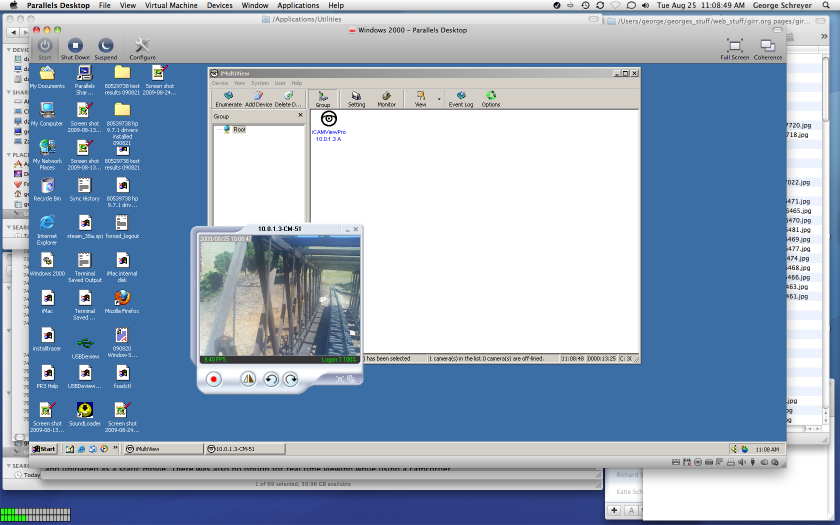Click the Delete Device toolbar icon
Image resolution: width=840 pixels, height=525 pixels.
point(288,99)
